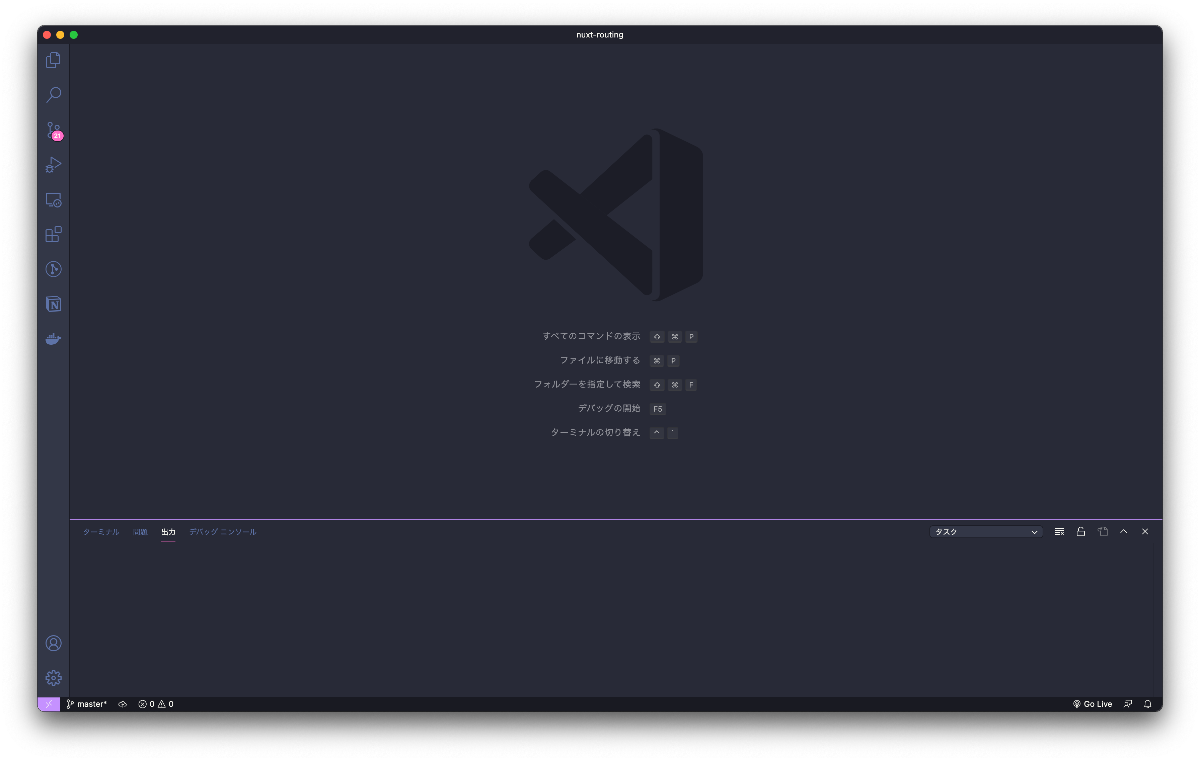The height and width of the screenshot is (761, 1200).
Task: Open Run and Debug view
Action: coord(53,165)
